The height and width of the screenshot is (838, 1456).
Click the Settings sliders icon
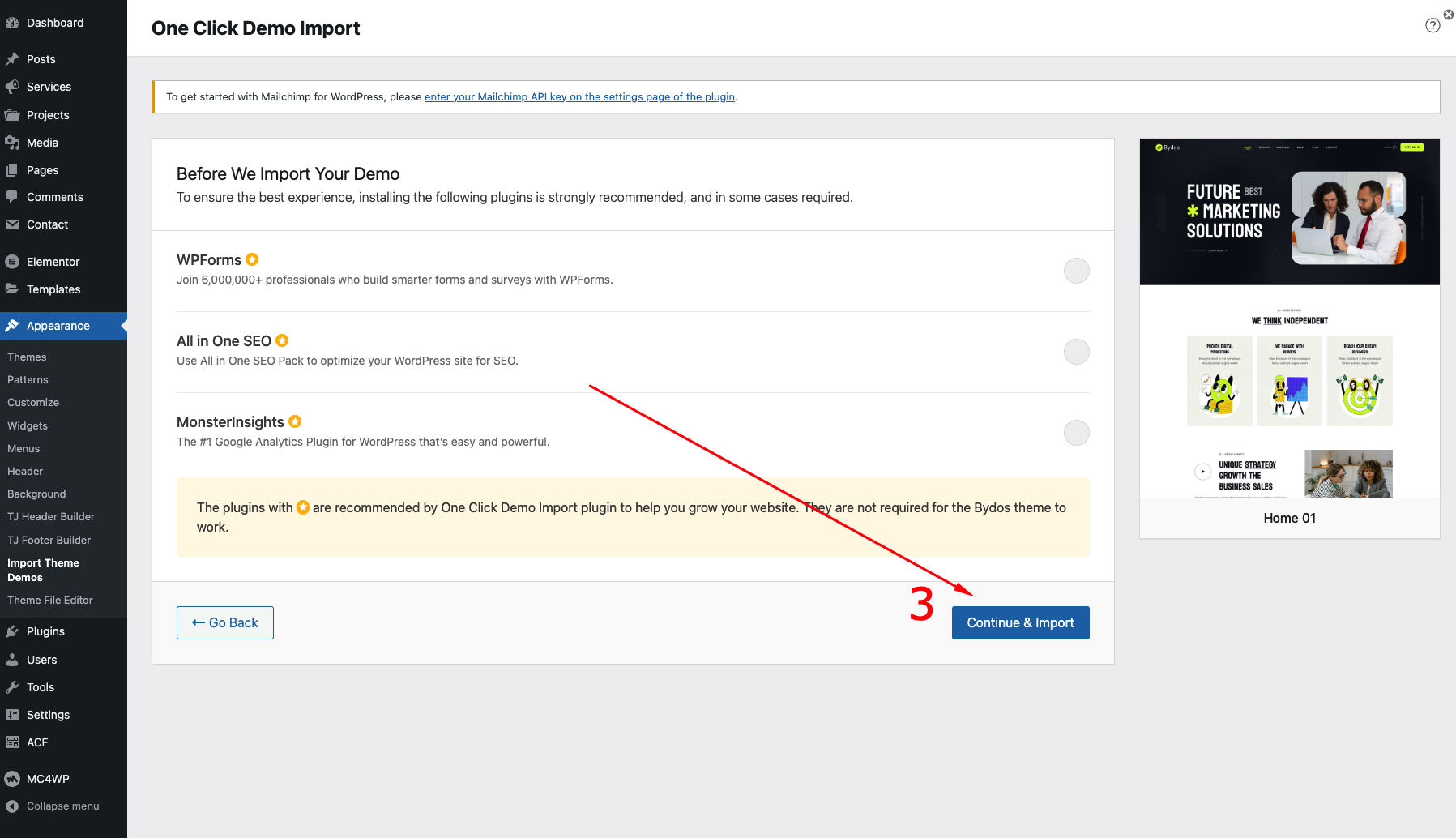(12, 715)
